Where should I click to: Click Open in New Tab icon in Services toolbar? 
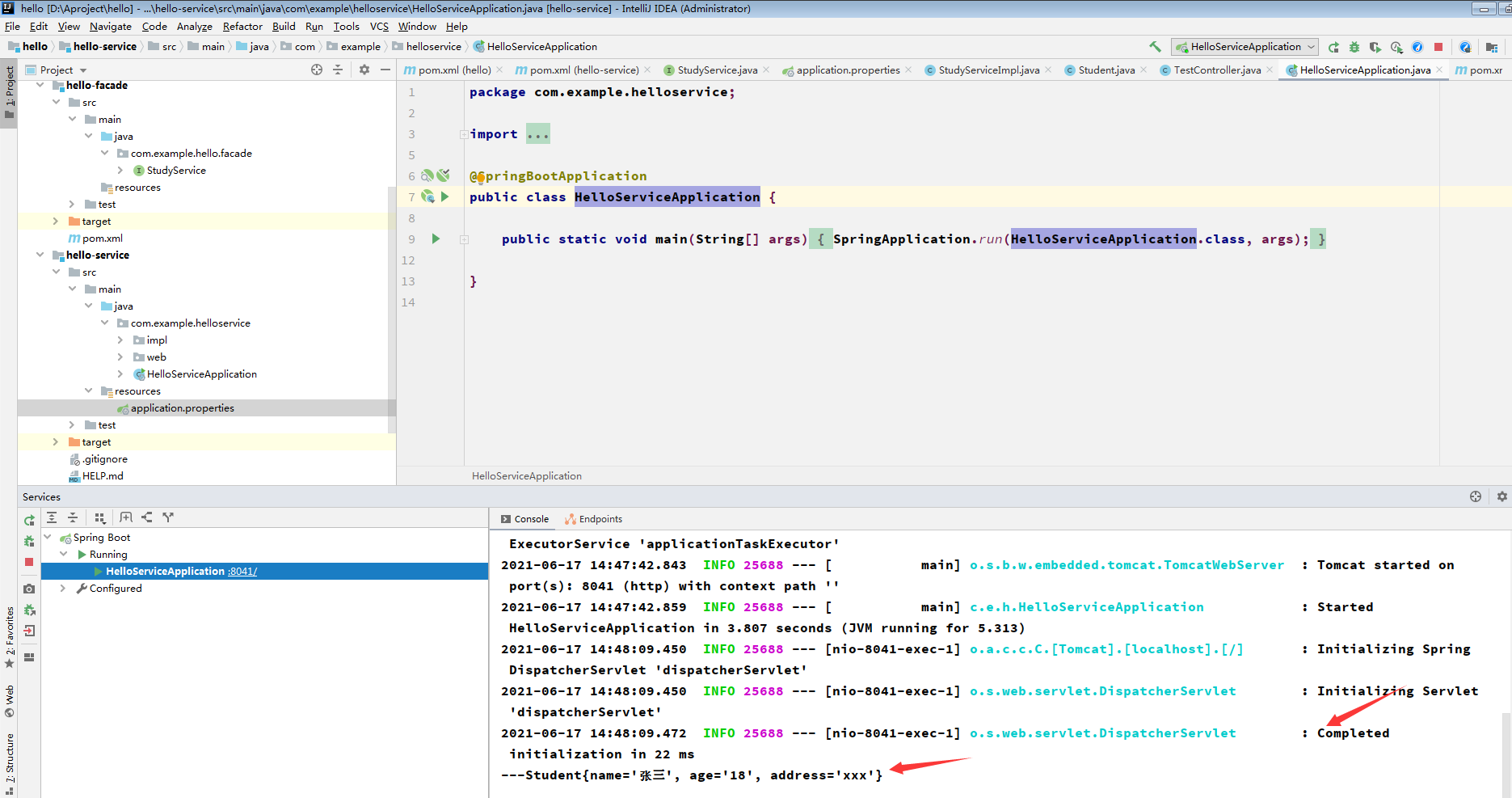[x=126, y=517]
